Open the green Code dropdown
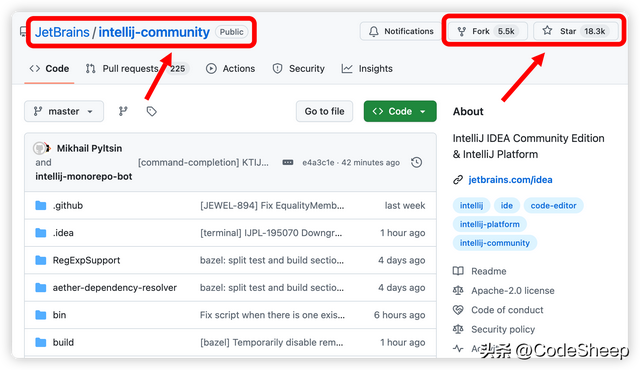Image resolution: width=640 pixels, height=370 pixels. coord(400,111)
